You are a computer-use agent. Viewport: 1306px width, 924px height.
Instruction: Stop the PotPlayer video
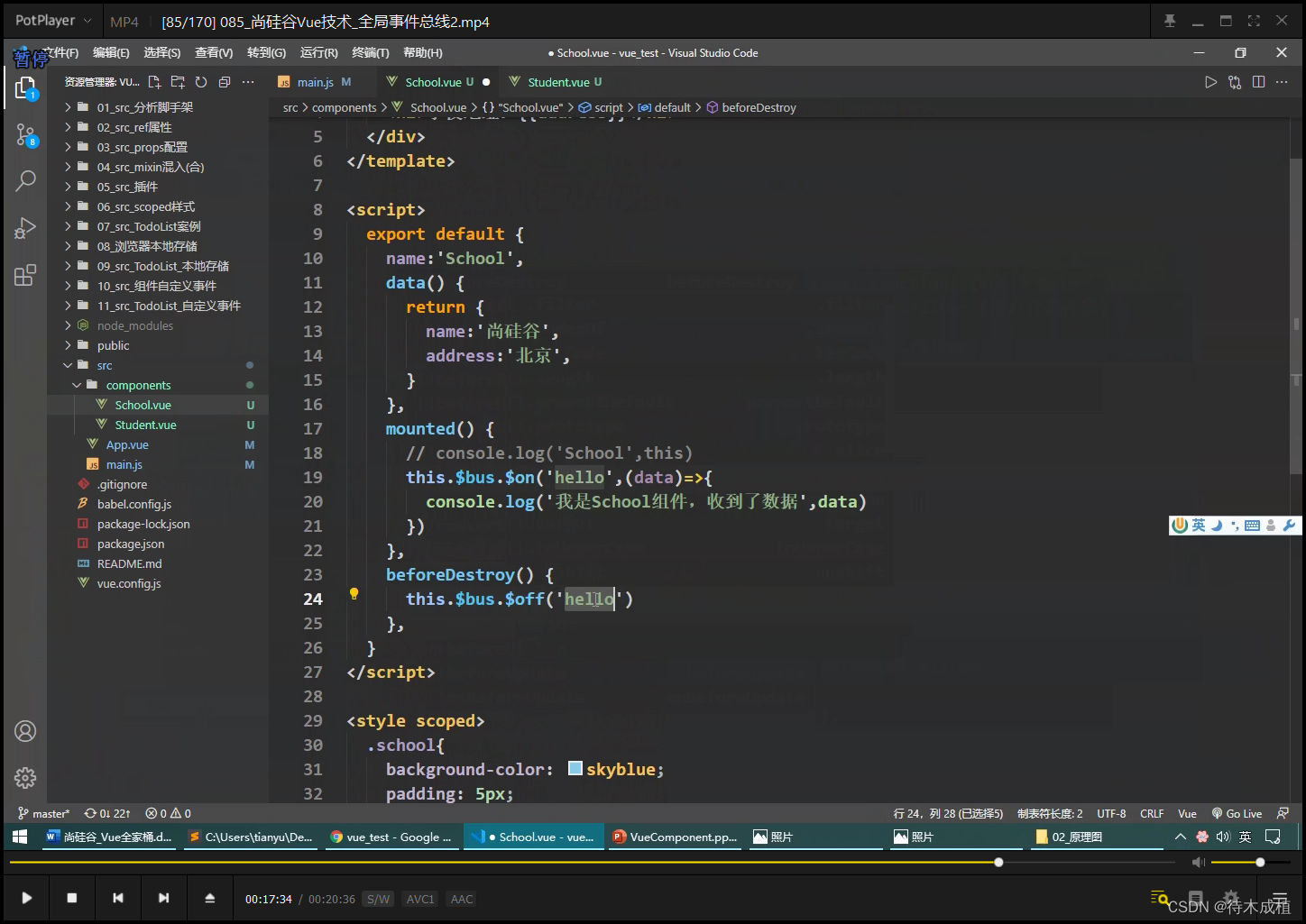pos(72,898)
